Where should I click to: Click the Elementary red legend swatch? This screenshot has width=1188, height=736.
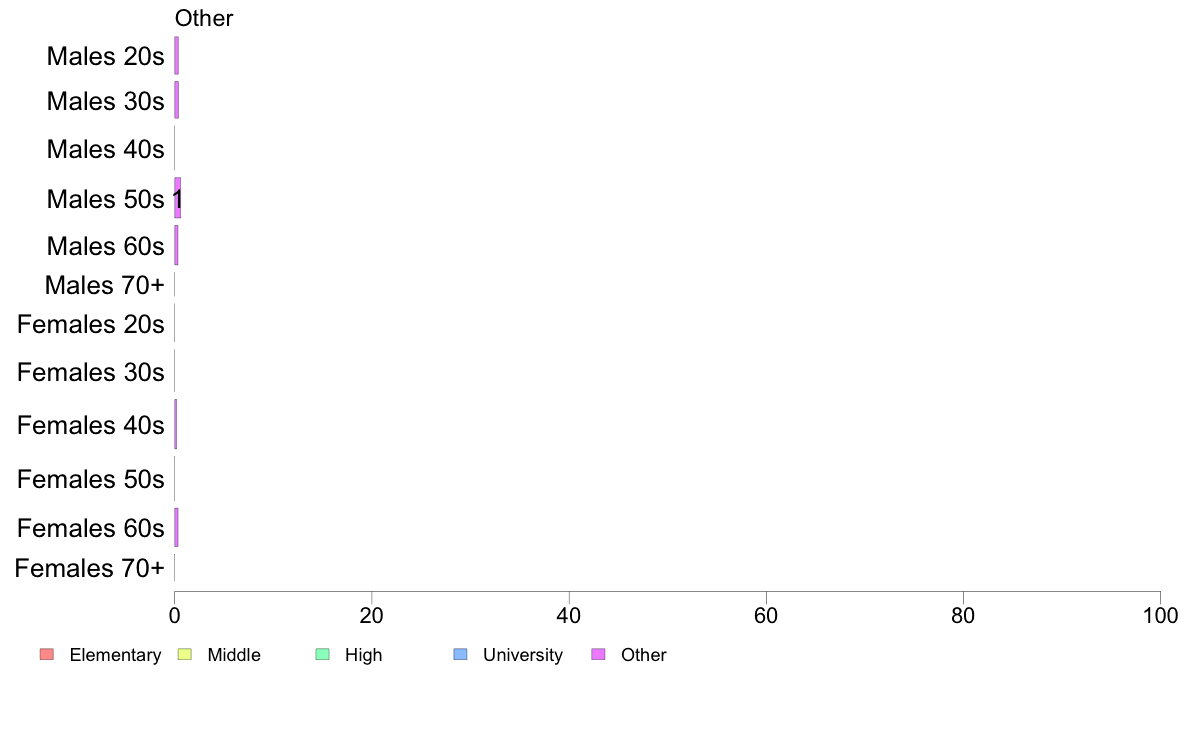pos(47,654)
